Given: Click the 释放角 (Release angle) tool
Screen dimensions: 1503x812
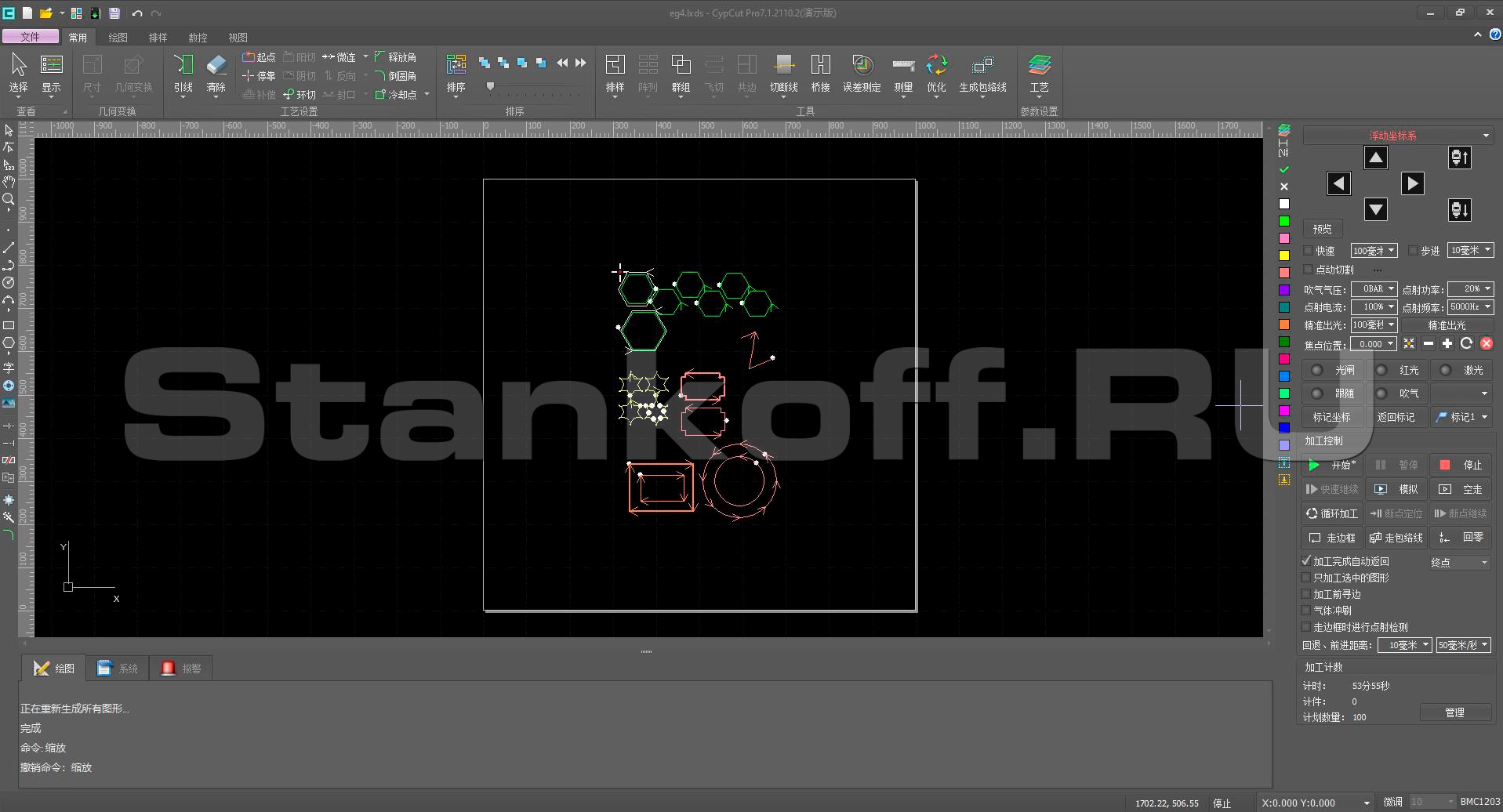Looking at the screenshot, I should pos(395,57).
